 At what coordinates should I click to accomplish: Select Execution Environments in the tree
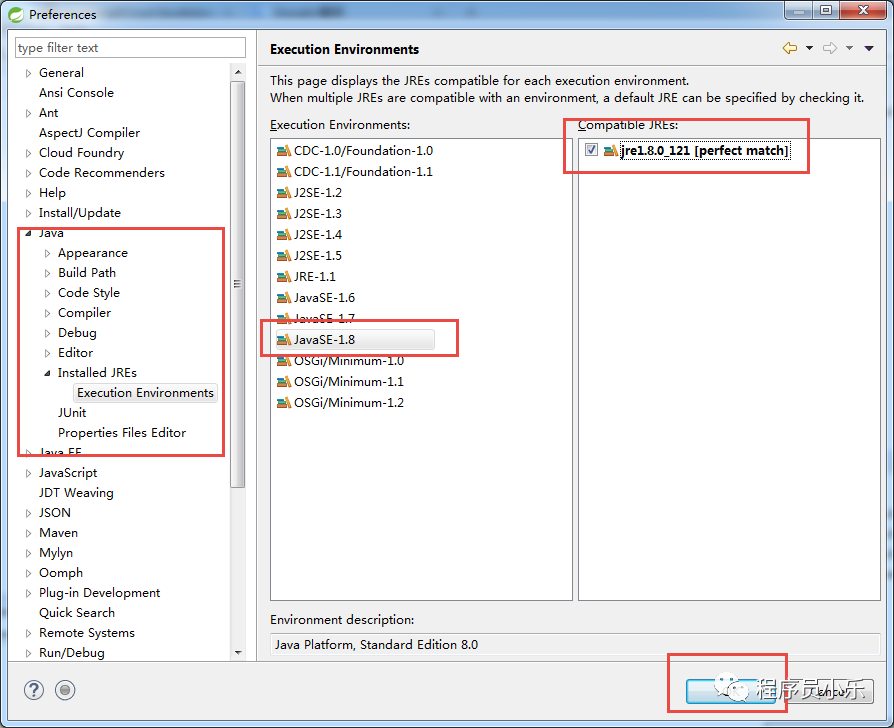pyautogui.click(x=145, y=393)
